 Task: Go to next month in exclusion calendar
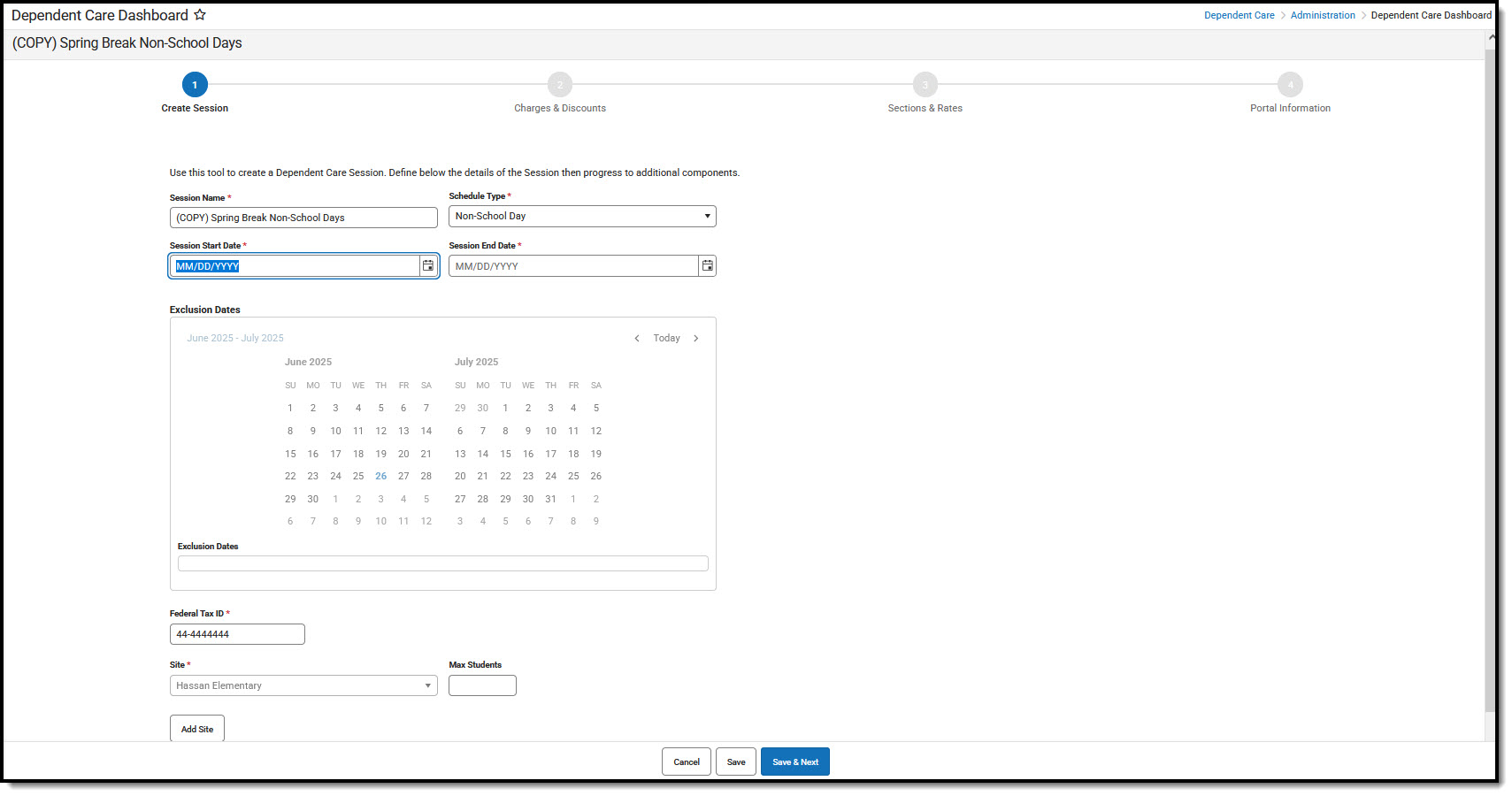(696, 338)
